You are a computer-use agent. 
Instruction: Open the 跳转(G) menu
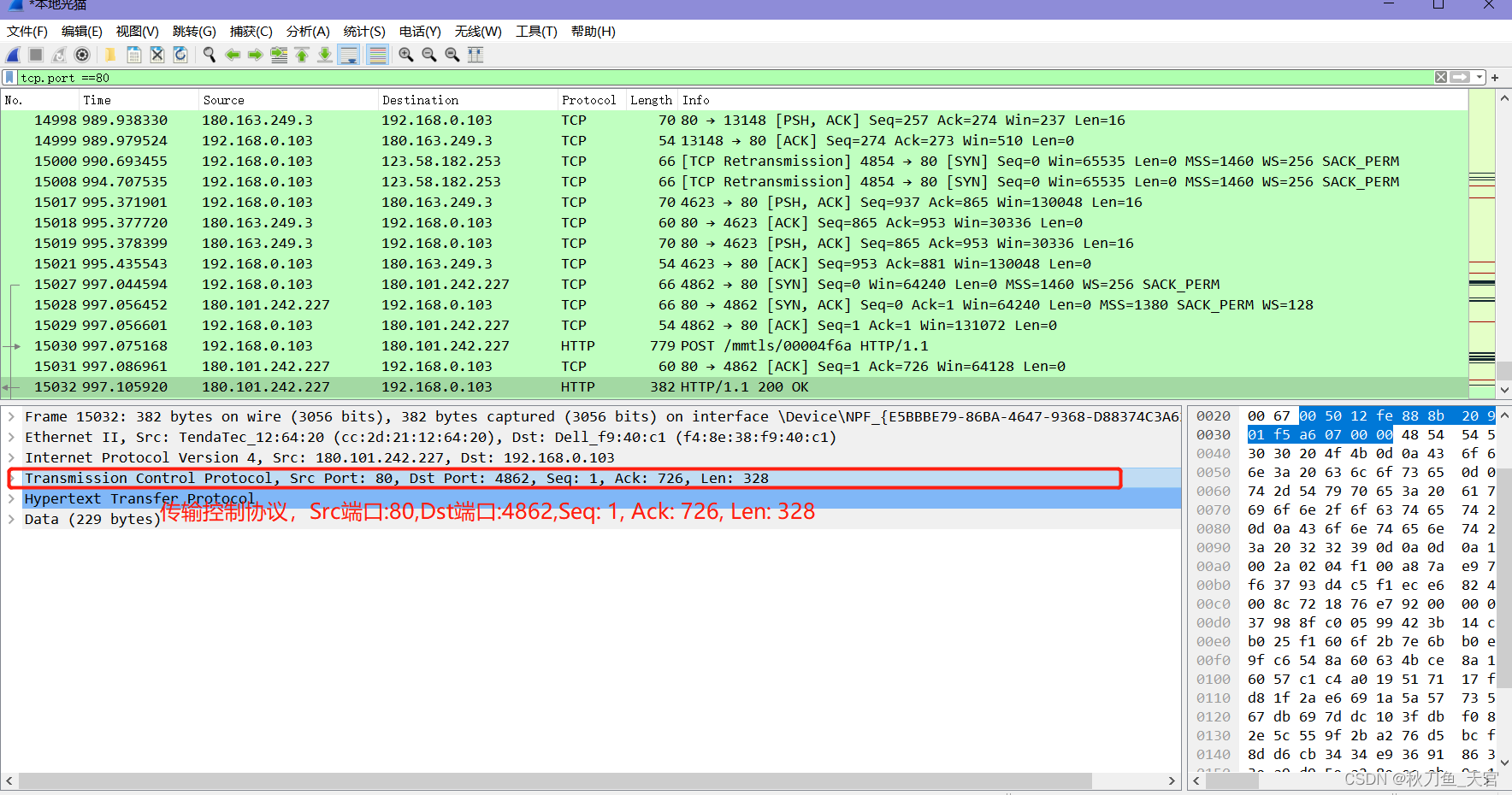click(194, 32)
